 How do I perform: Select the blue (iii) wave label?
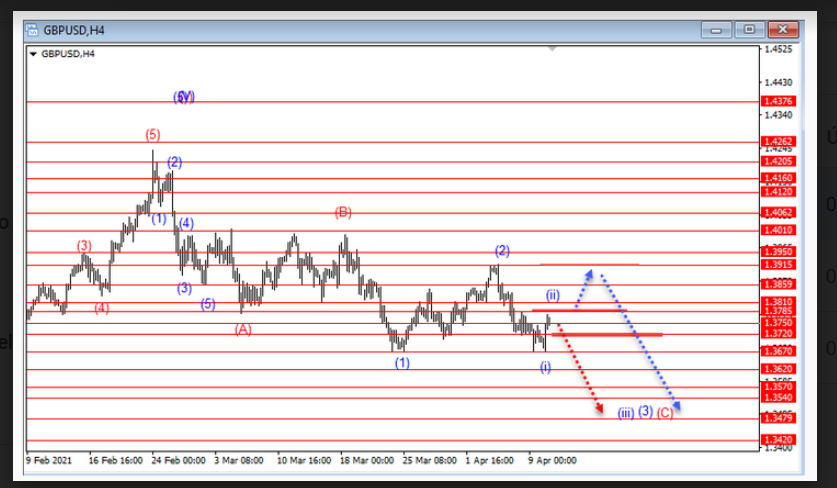[625, 412]
